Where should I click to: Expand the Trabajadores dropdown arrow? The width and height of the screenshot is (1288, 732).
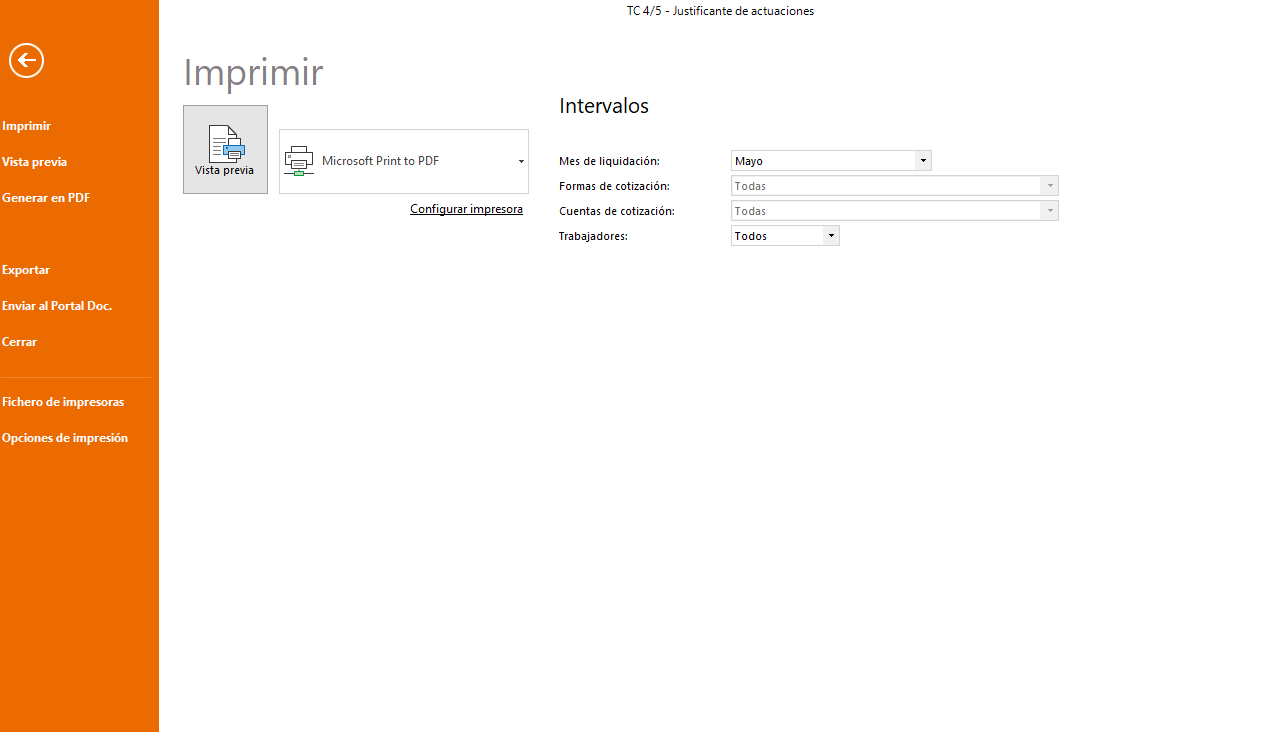[x=830, y=236]
